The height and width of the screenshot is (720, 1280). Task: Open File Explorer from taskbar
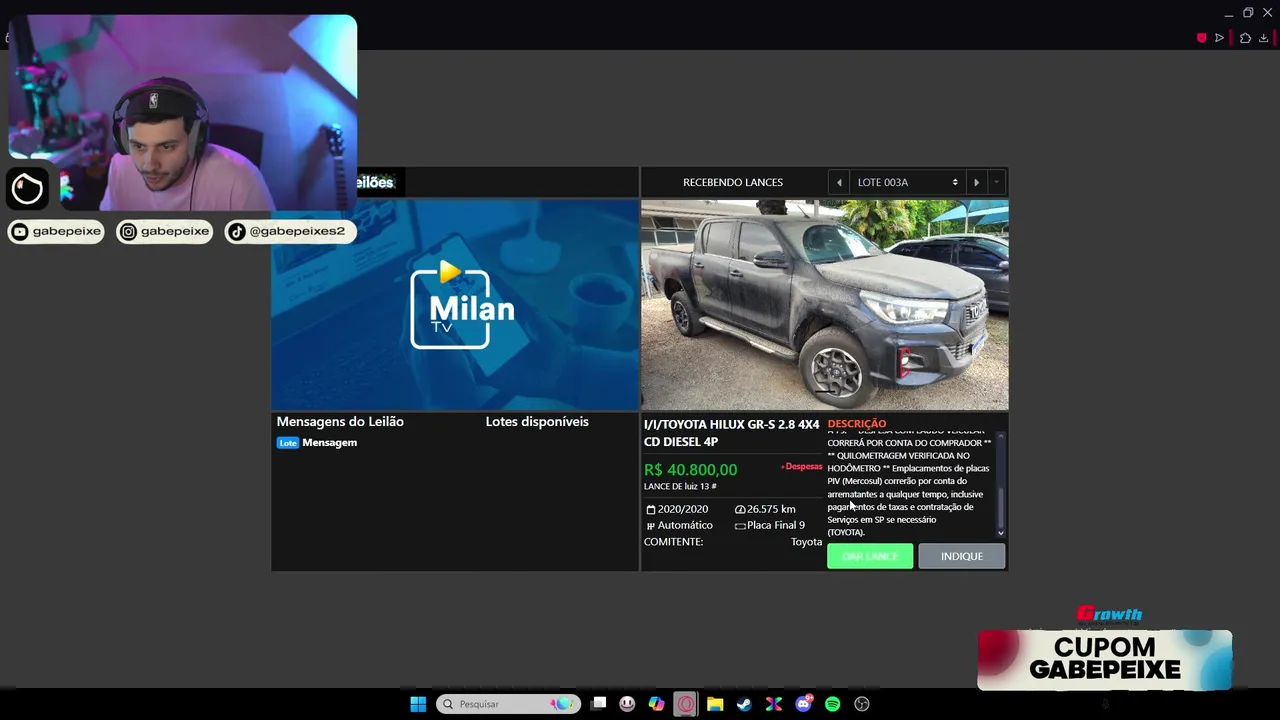pyautogui.click(x=715, y=704)
